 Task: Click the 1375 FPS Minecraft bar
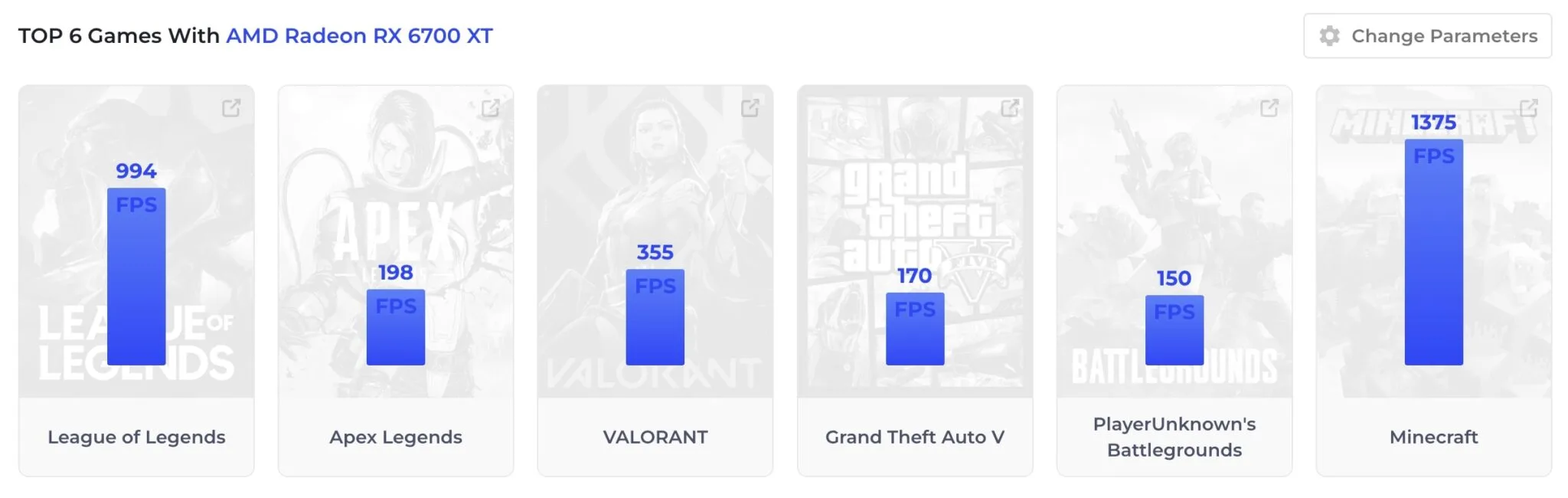(1434, 252)
